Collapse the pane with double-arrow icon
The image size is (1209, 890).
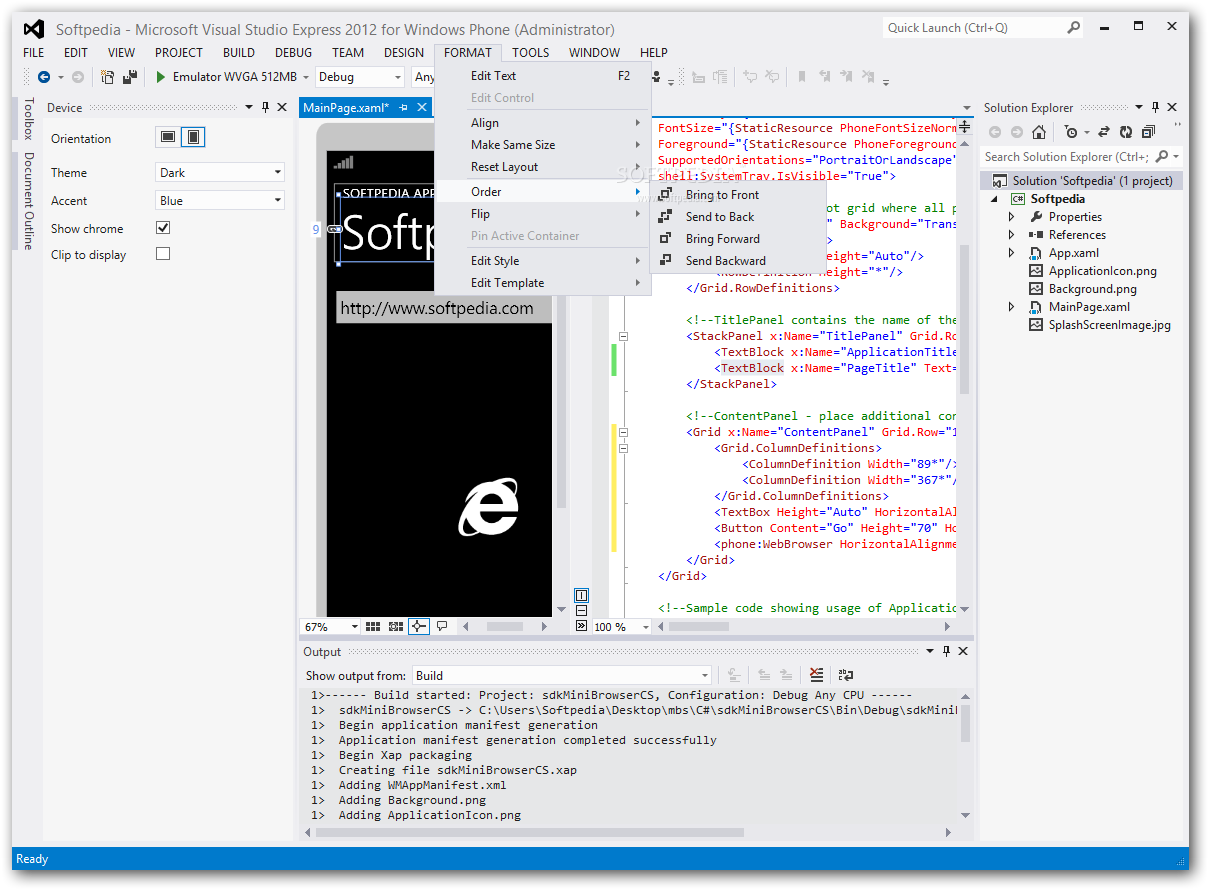tap(582, 626)
